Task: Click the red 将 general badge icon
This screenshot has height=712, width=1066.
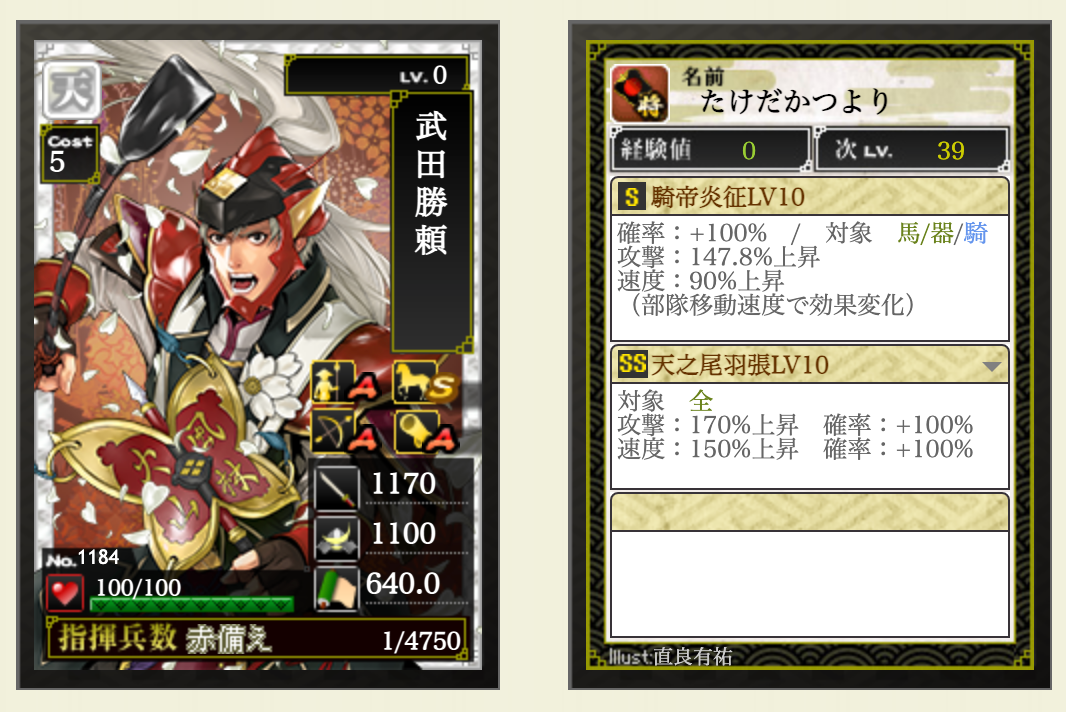Action: point(639,93)
